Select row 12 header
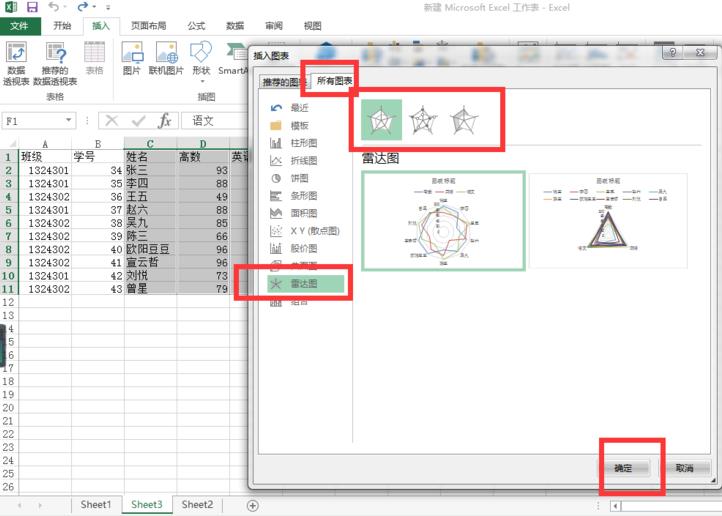 (8, 302)
